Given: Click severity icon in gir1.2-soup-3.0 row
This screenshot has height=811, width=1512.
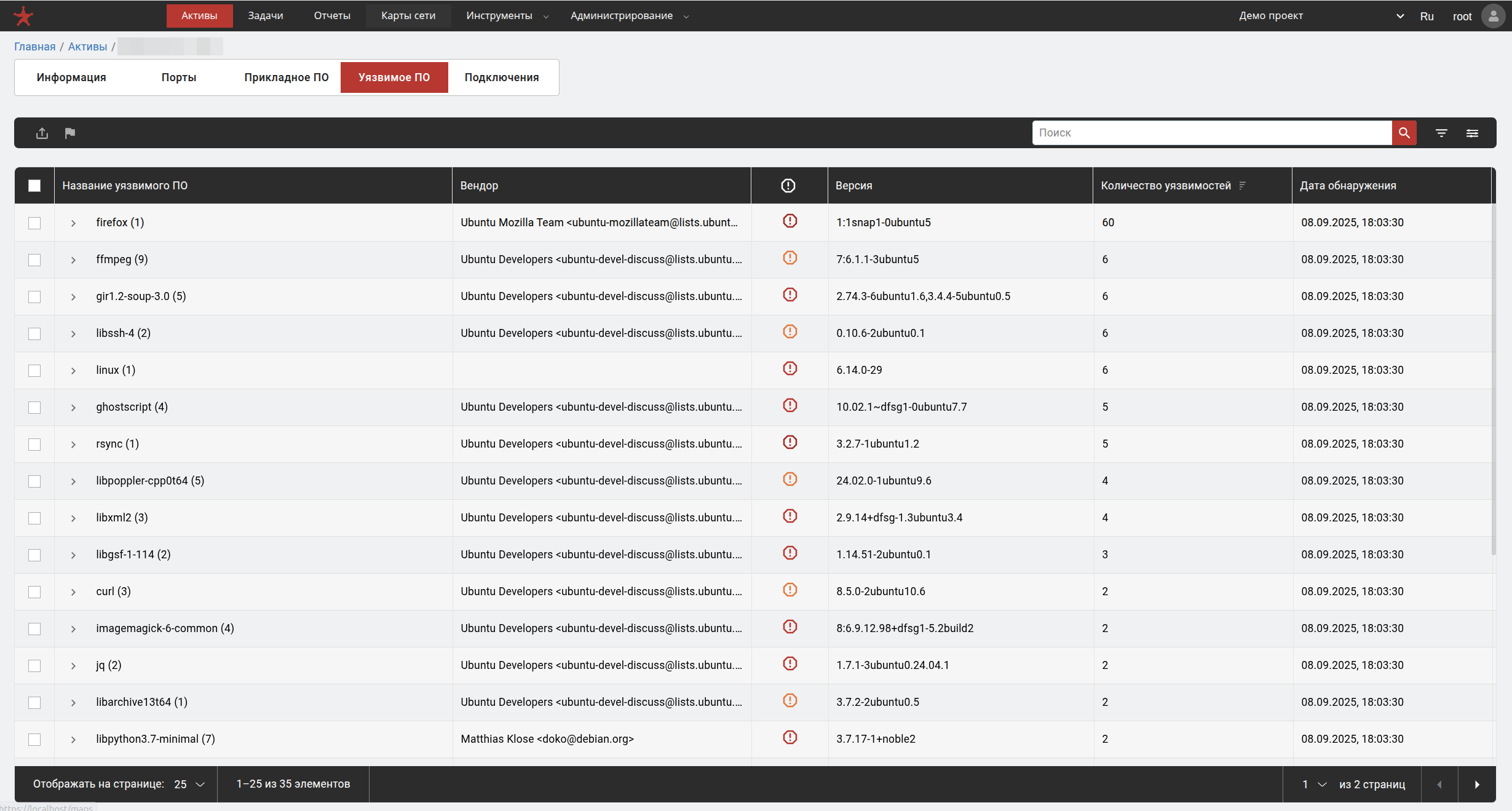Looking at the screenshot, I should tap(790, 295).
